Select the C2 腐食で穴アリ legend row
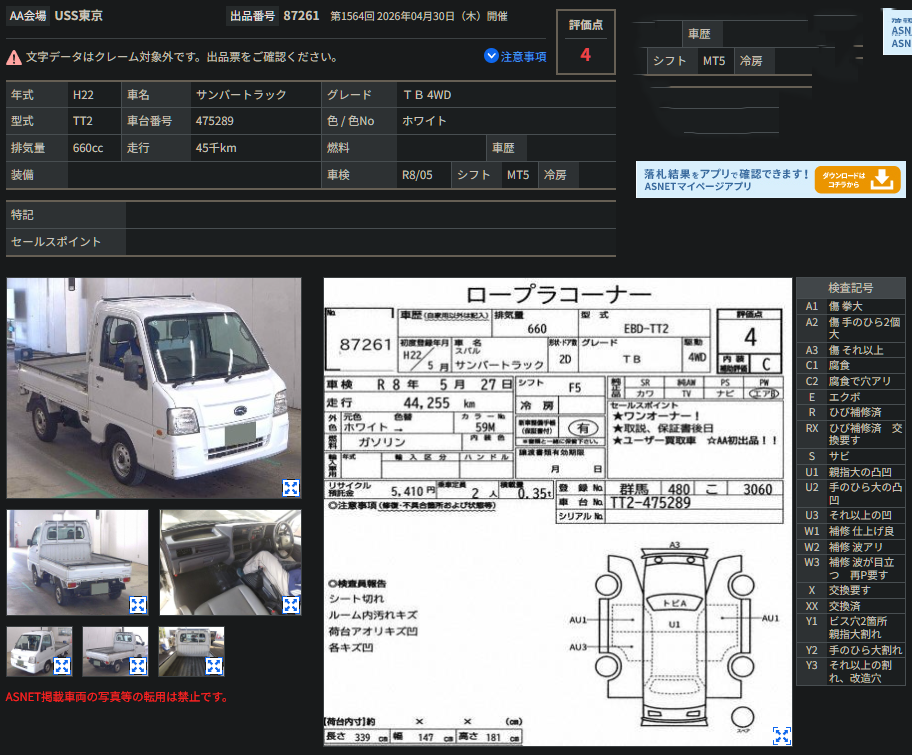The width and height of the screenshot is (912, 755). (850, 381)
